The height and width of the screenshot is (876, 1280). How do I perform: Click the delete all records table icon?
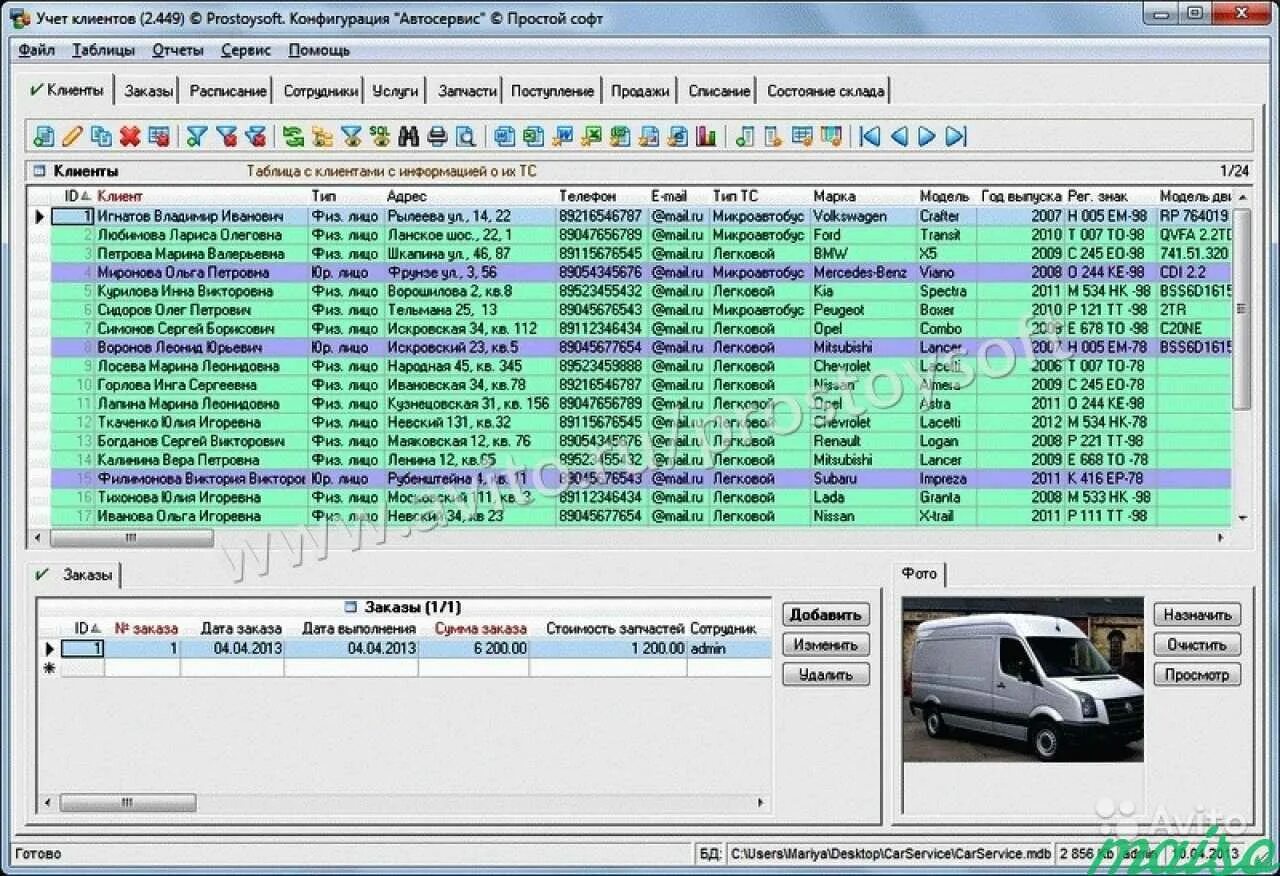pyautogui.click(x=158, y=136)
